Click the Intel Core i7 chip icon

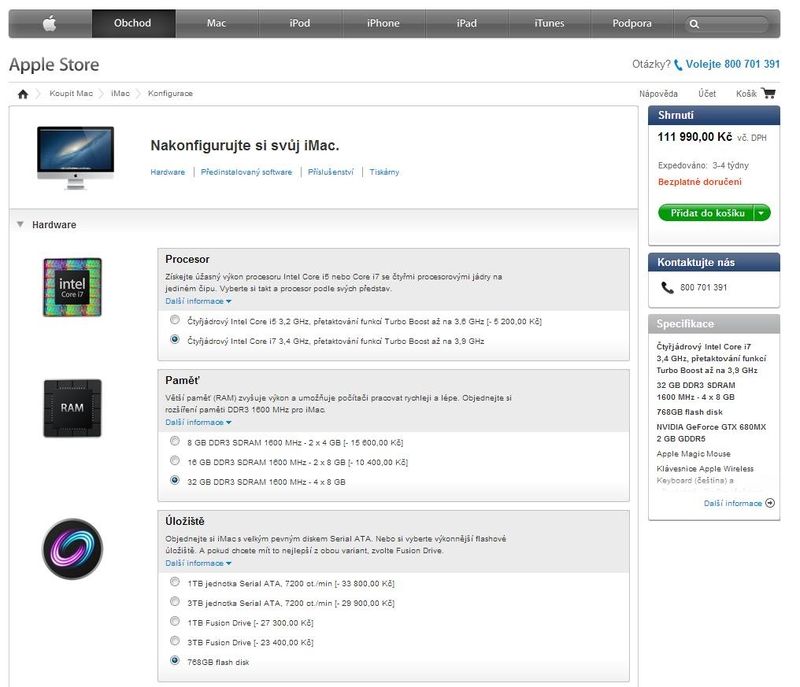click(x=72, y=287)
